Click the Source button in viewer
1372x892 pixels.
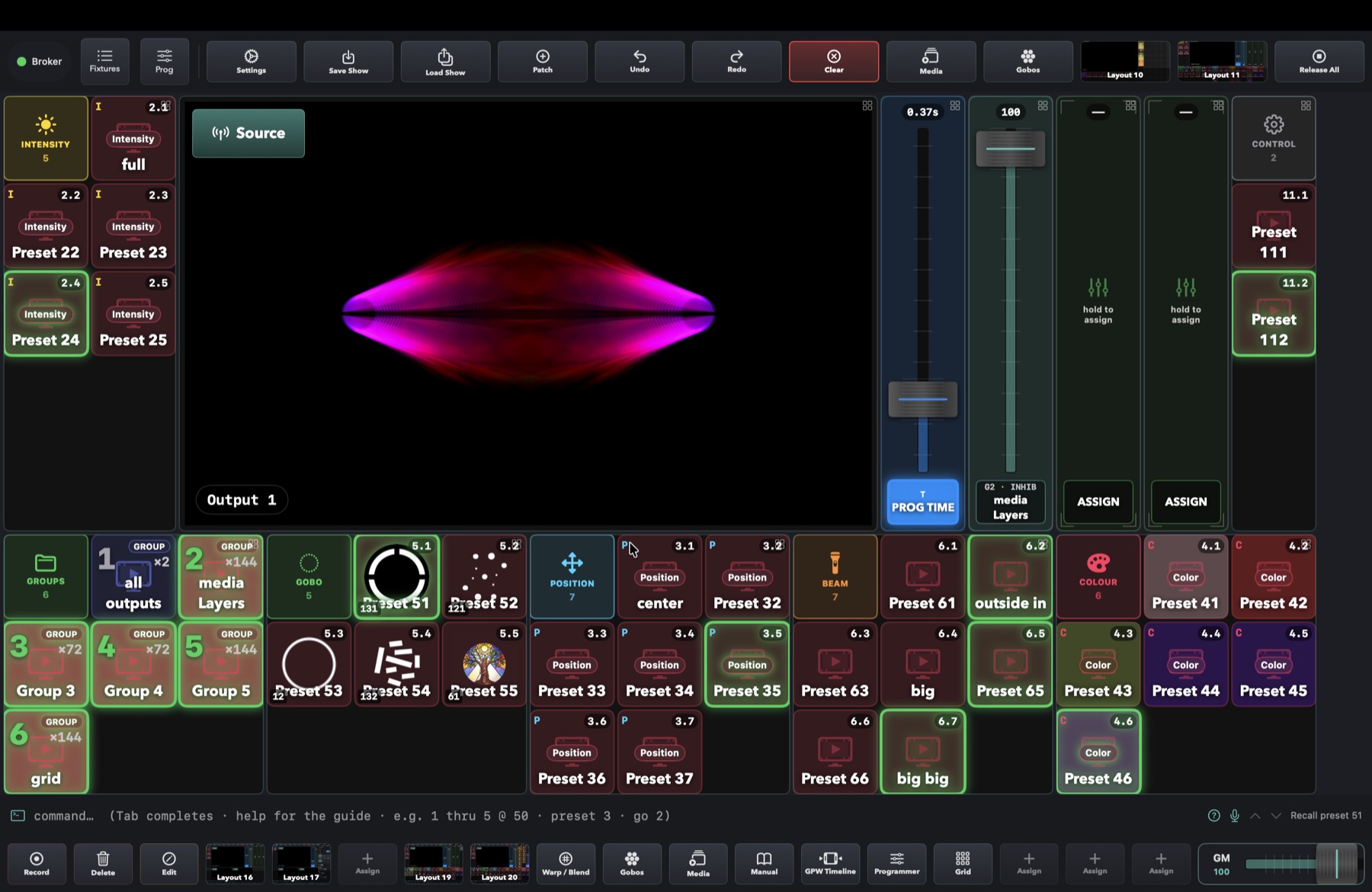coord(248,133)
